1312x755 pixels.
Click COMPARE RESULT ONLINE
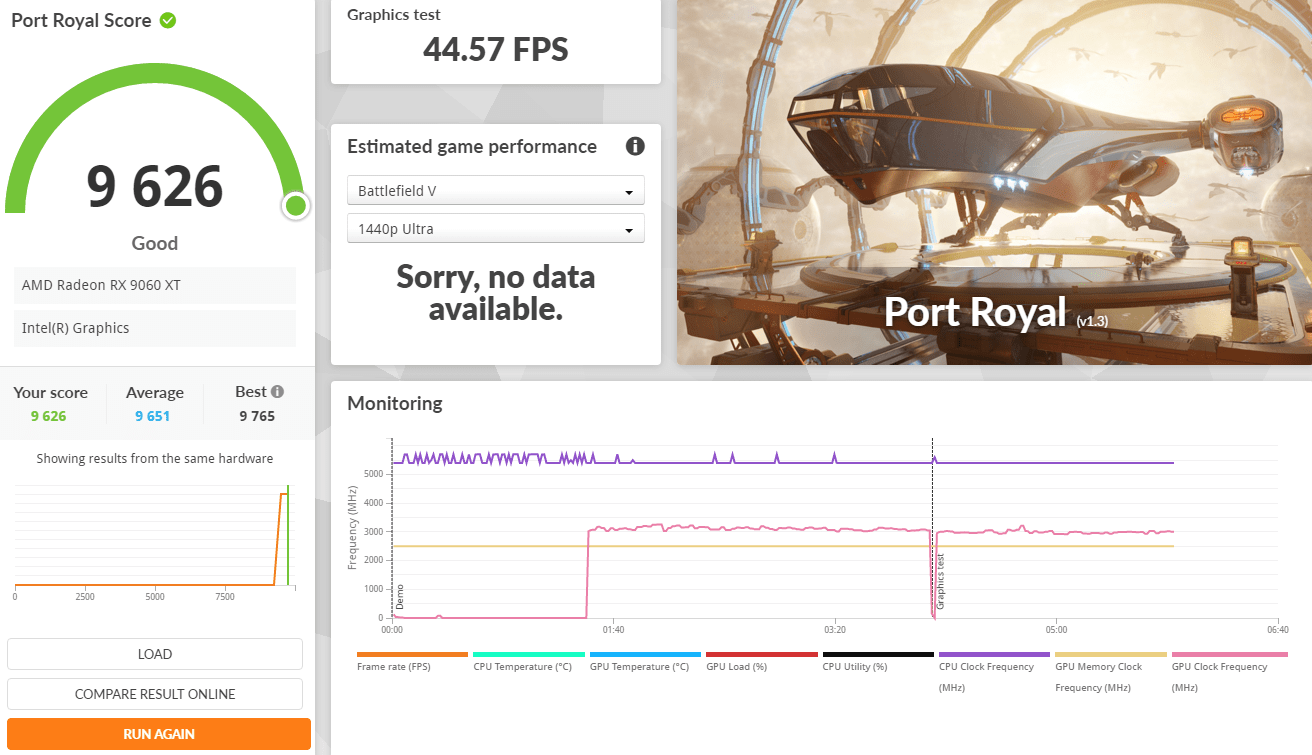pos(155,694)
